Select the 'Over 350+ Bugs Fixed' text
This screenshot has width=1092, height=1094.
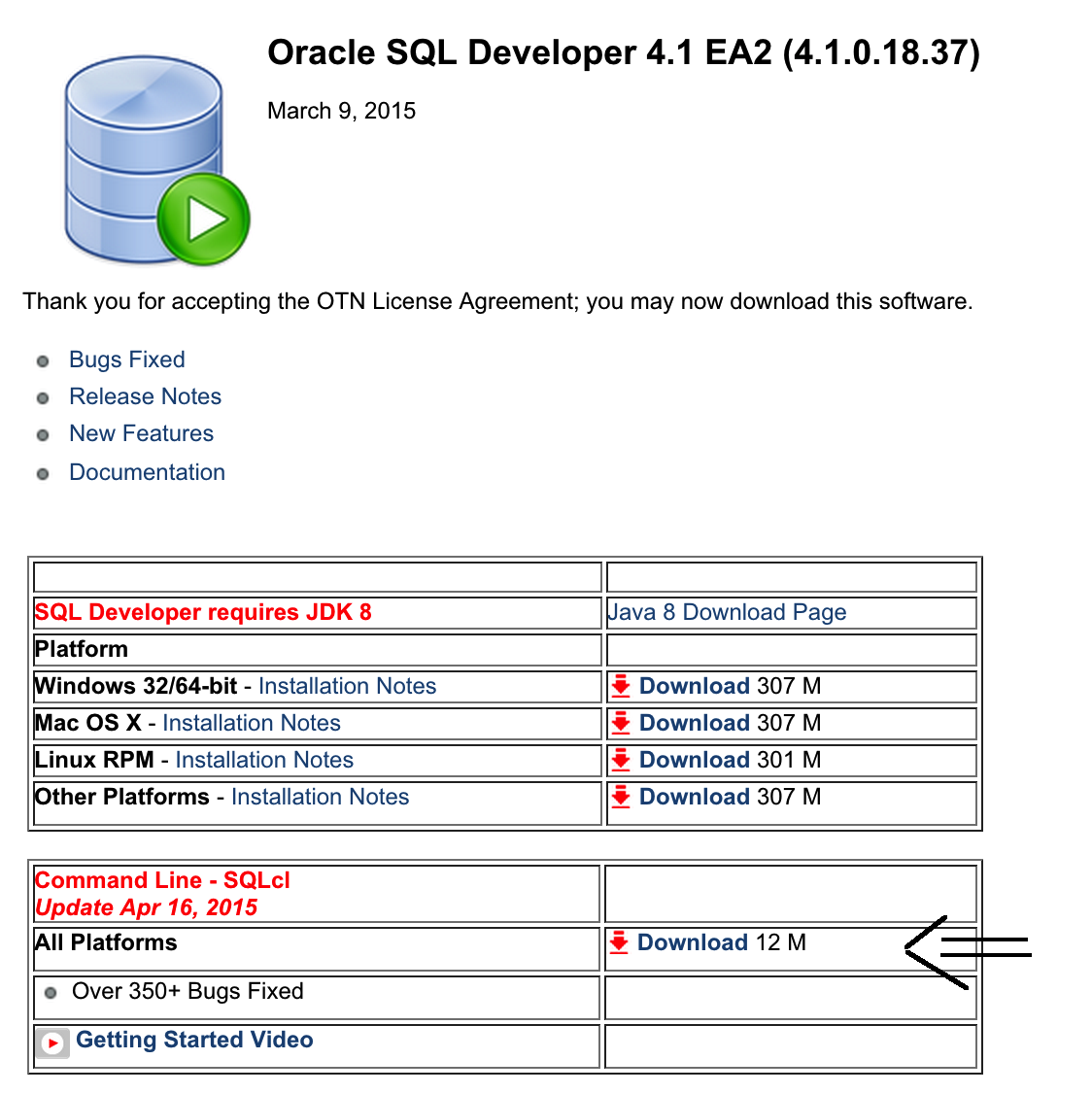click(188, 991)
